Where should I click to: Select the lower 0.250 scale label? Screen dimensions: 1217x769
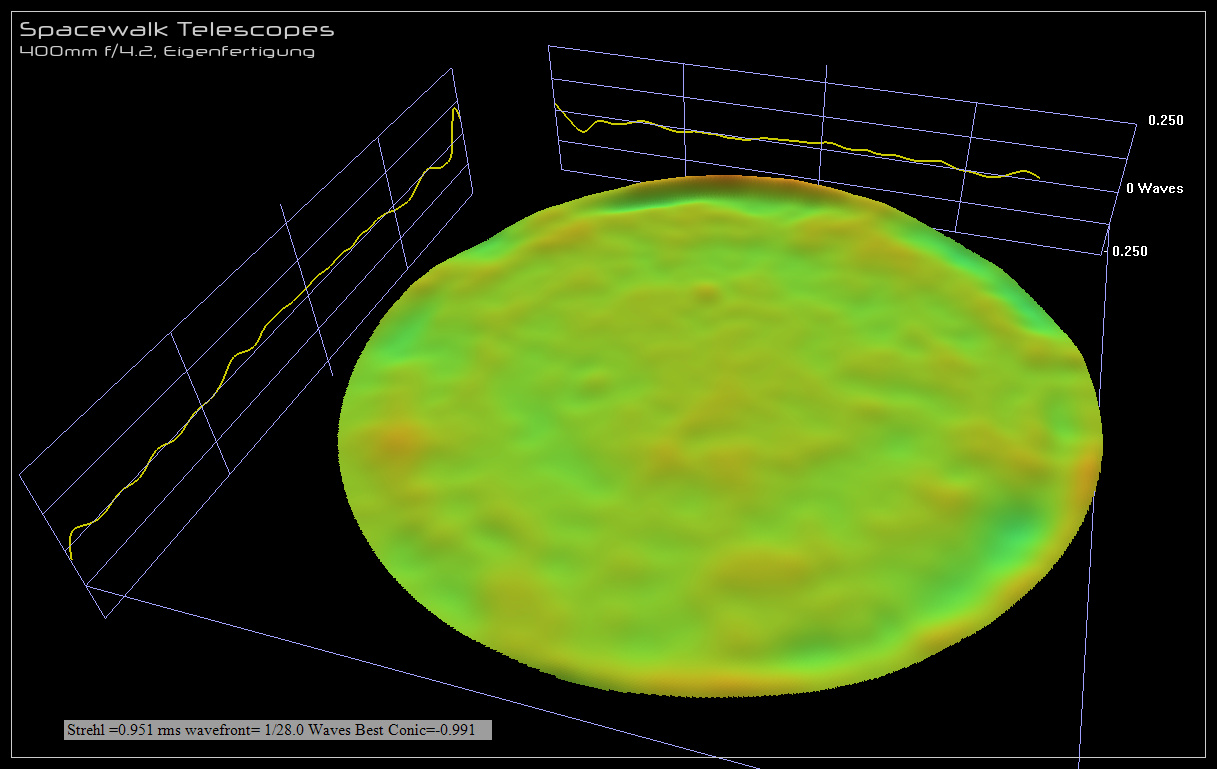click(1129, 251)
